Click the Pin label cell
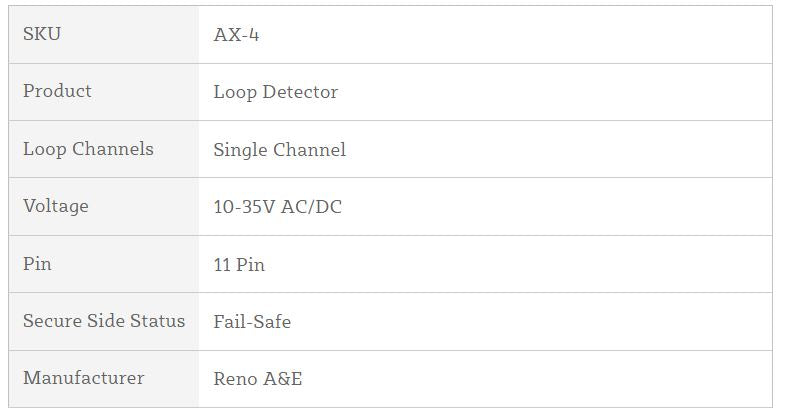Viewport: 789px width, 419px height. (37, 264)
